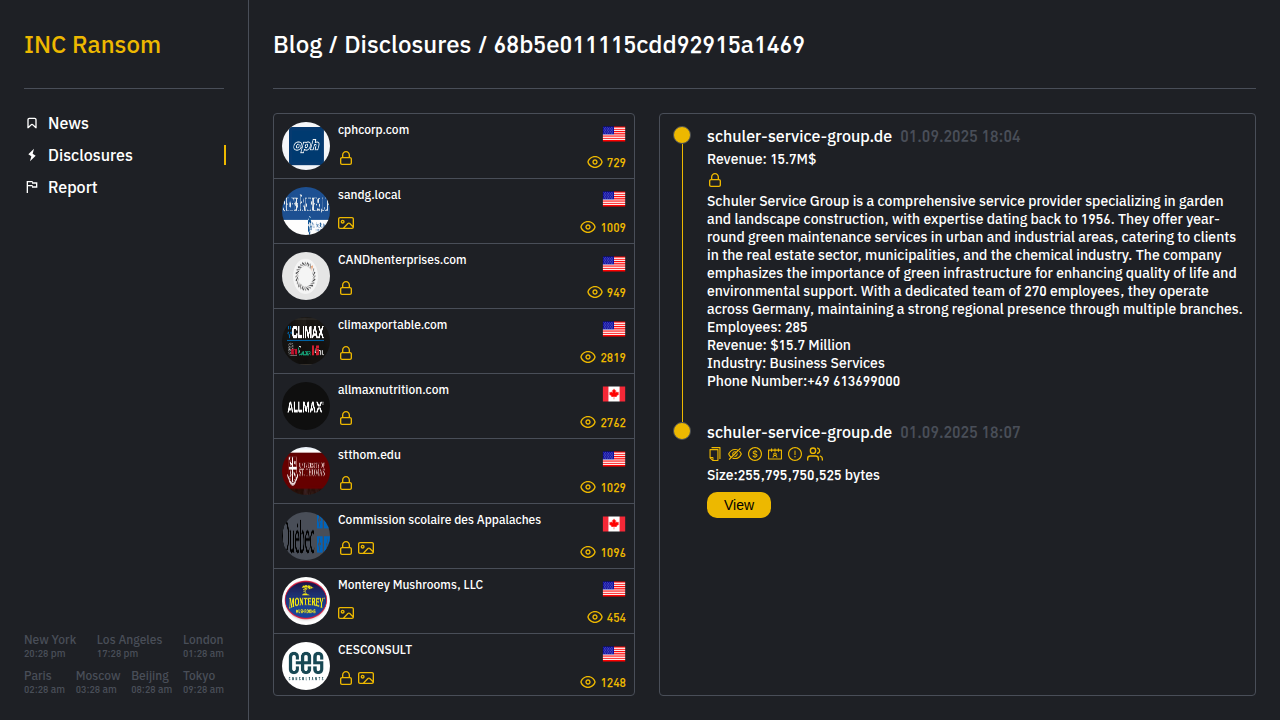Click the CANDhenterprises.com circular logo
Viewport: 1280px width, 720px height.
coord(306,276)
